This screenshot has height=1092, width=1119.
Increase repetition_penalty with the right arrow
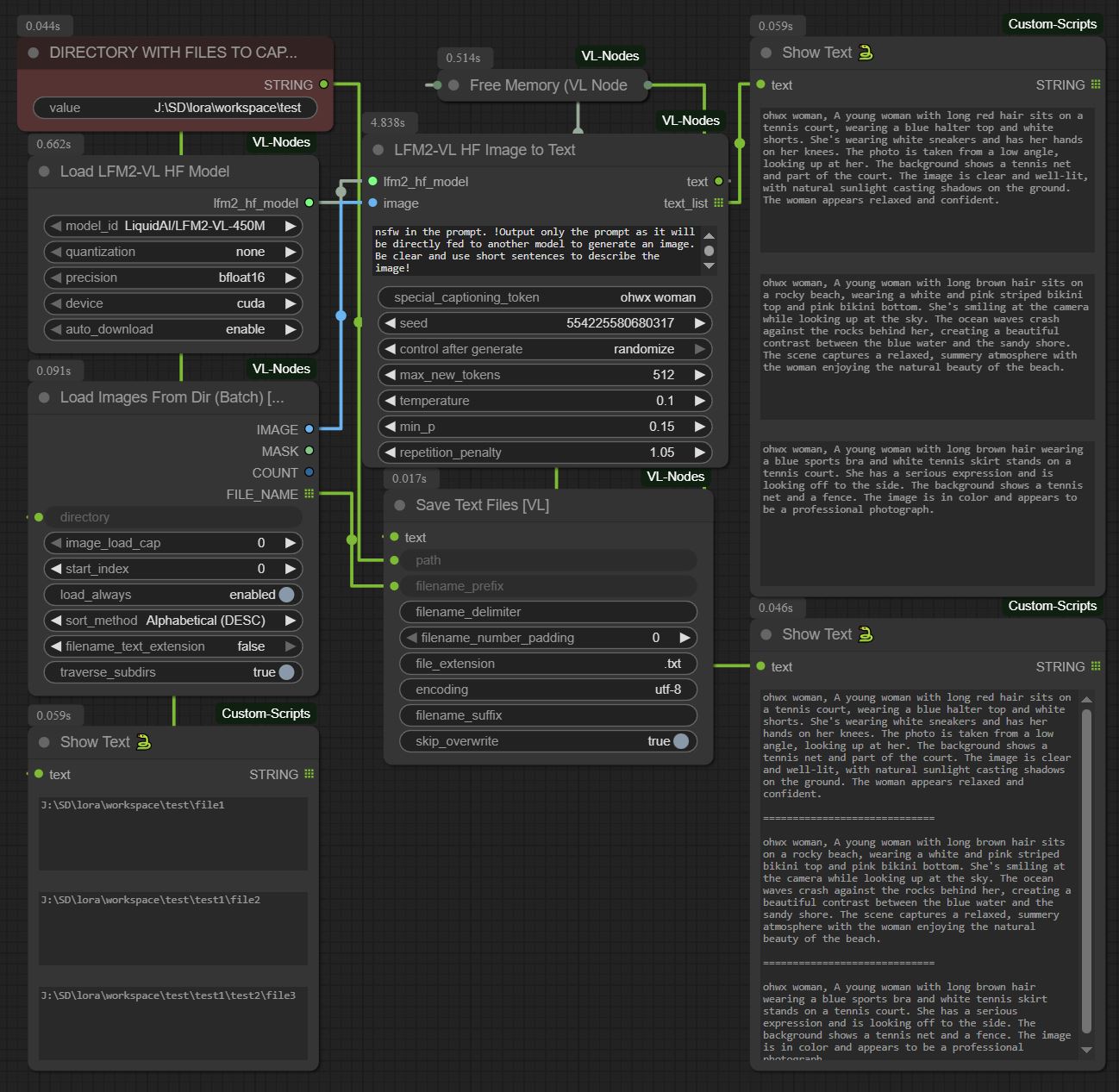pos(700,452)
